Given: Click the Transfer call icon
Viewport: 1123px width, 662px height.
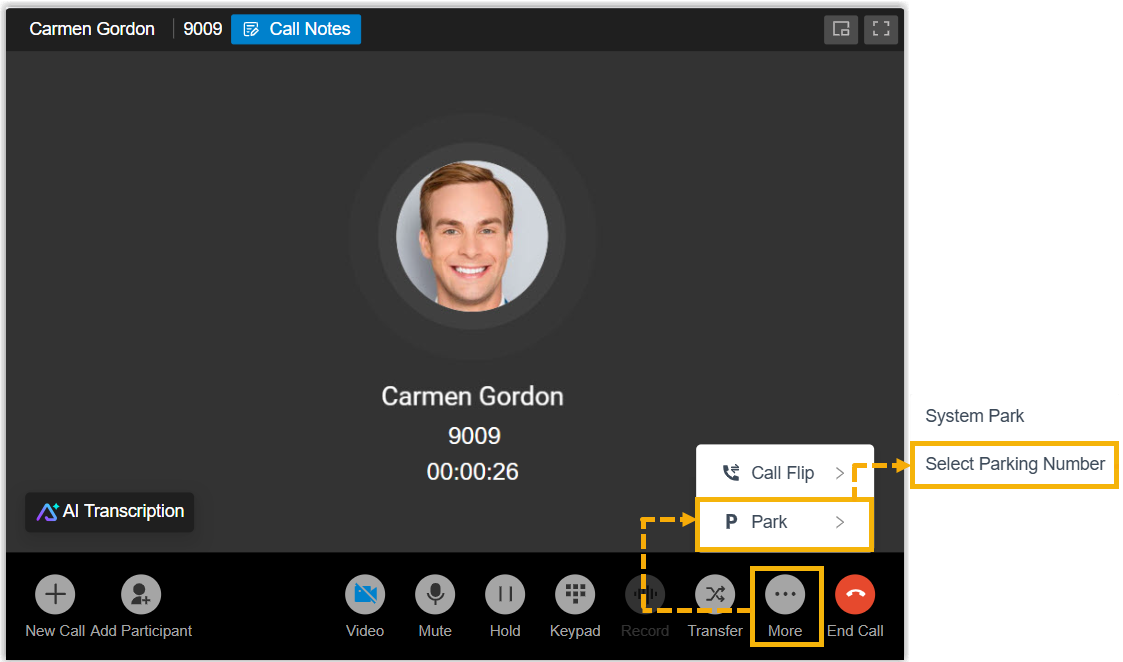Looking at the screenshot, I should tap(715, 594).
